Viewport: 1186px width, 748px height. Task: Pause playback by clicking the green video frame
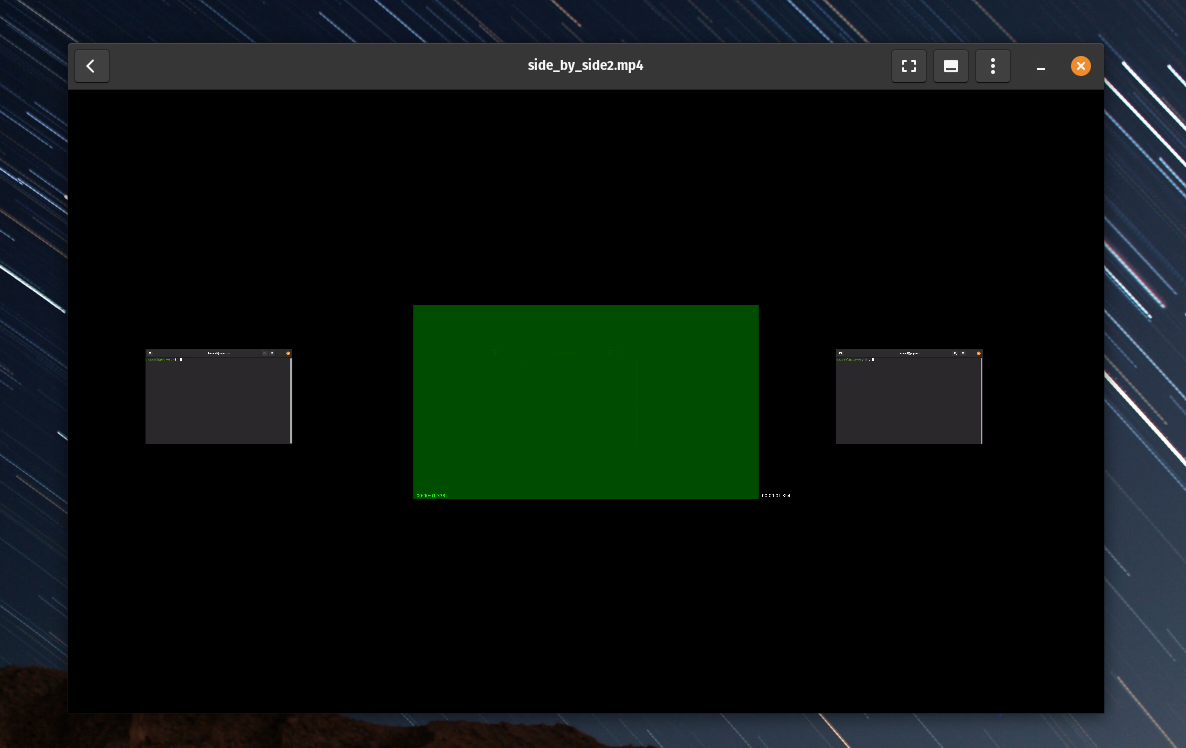585,400
